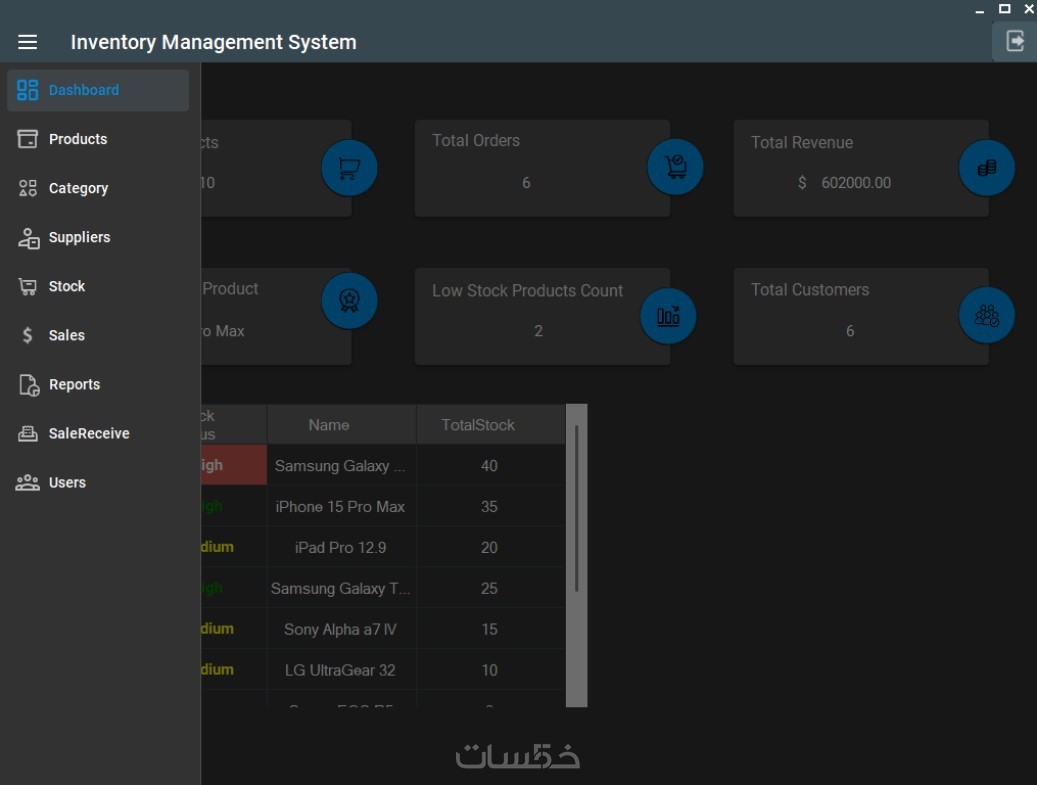Click the Users group icon
This screenshot has height=785, width=1037.
point(27,483)
